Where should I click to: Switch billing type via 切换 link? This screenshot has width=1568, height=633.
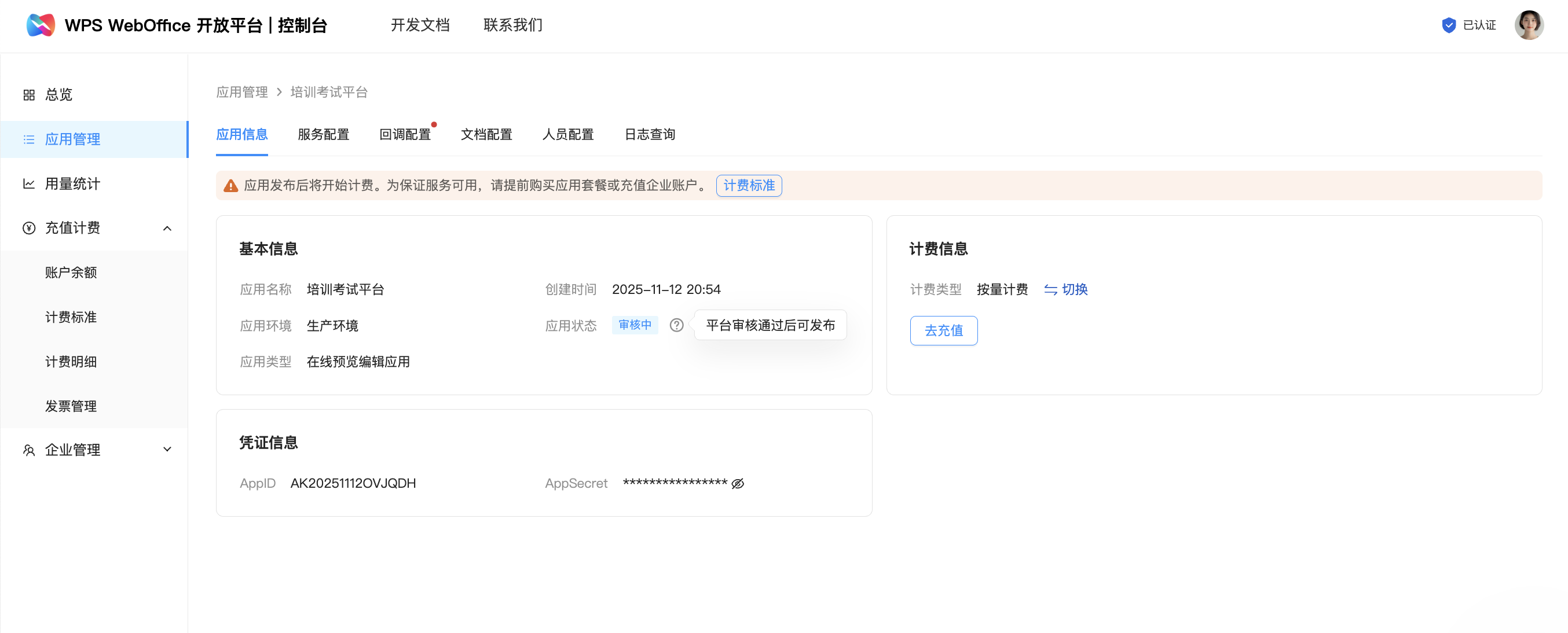[x=1066, y=289]
